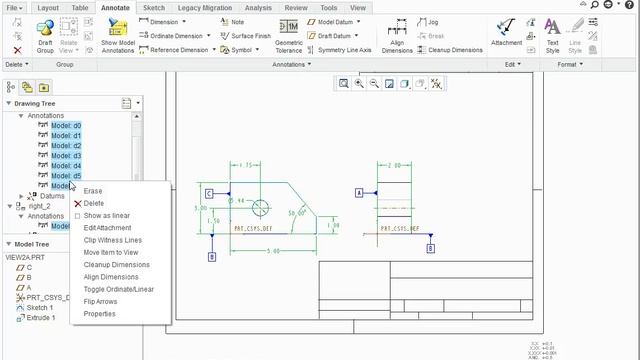The height and width of the screenshot is (360, 640).
Task: Insert a Note annotation
Action: [x=232, y=22]
